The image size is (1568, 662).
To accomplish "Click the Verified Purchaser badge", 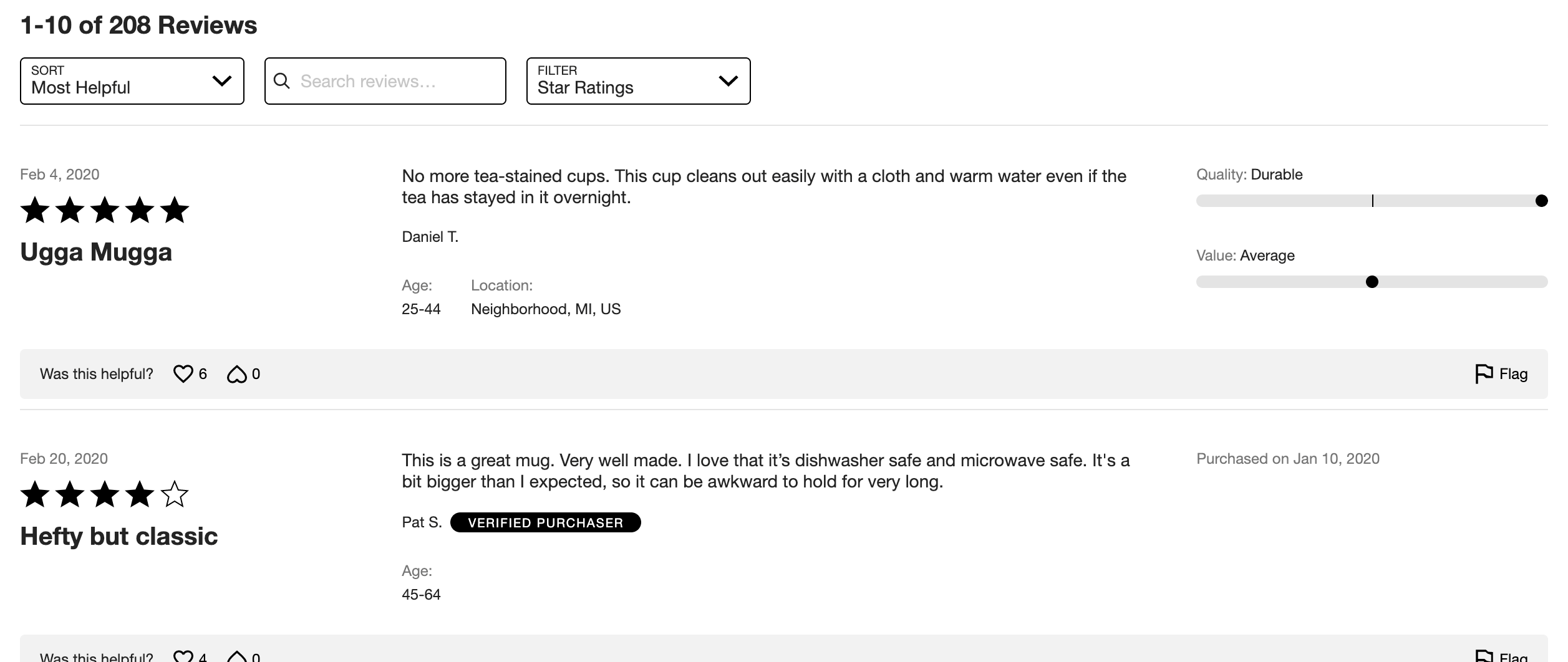I will [x=545, y=522].
